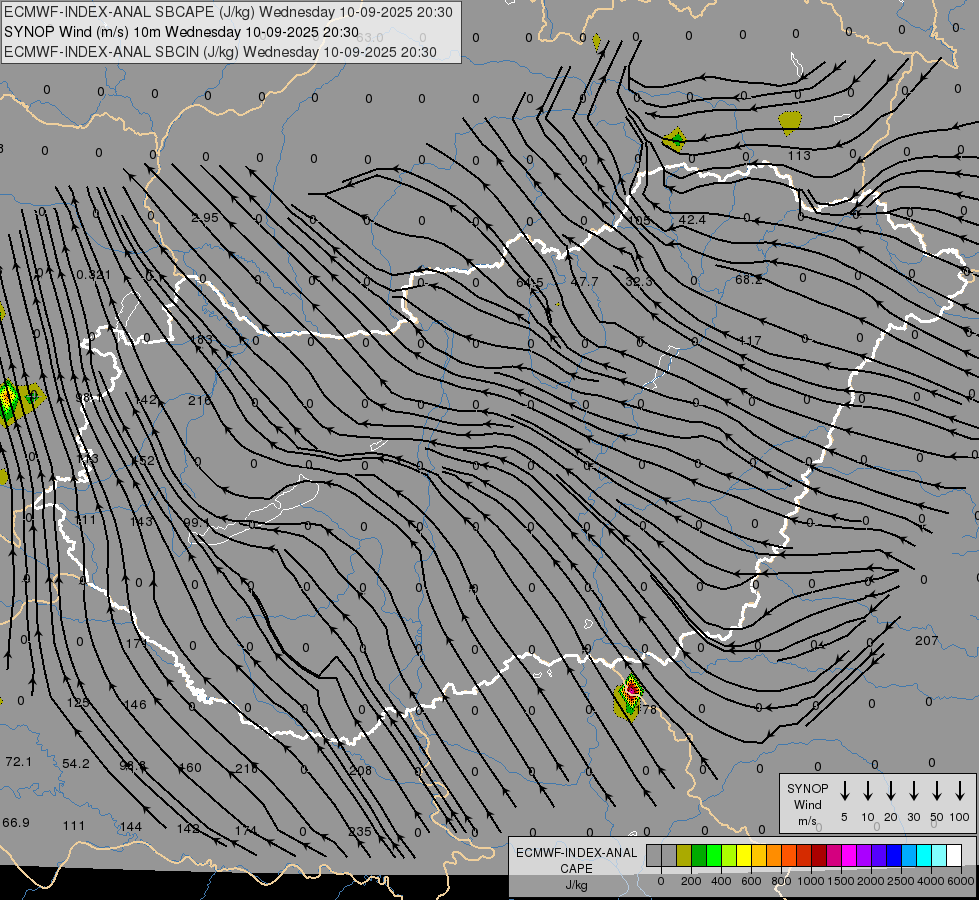Click the 50 m/s wind arrow in legend
979x900 pixels.
tap(937, 790)
